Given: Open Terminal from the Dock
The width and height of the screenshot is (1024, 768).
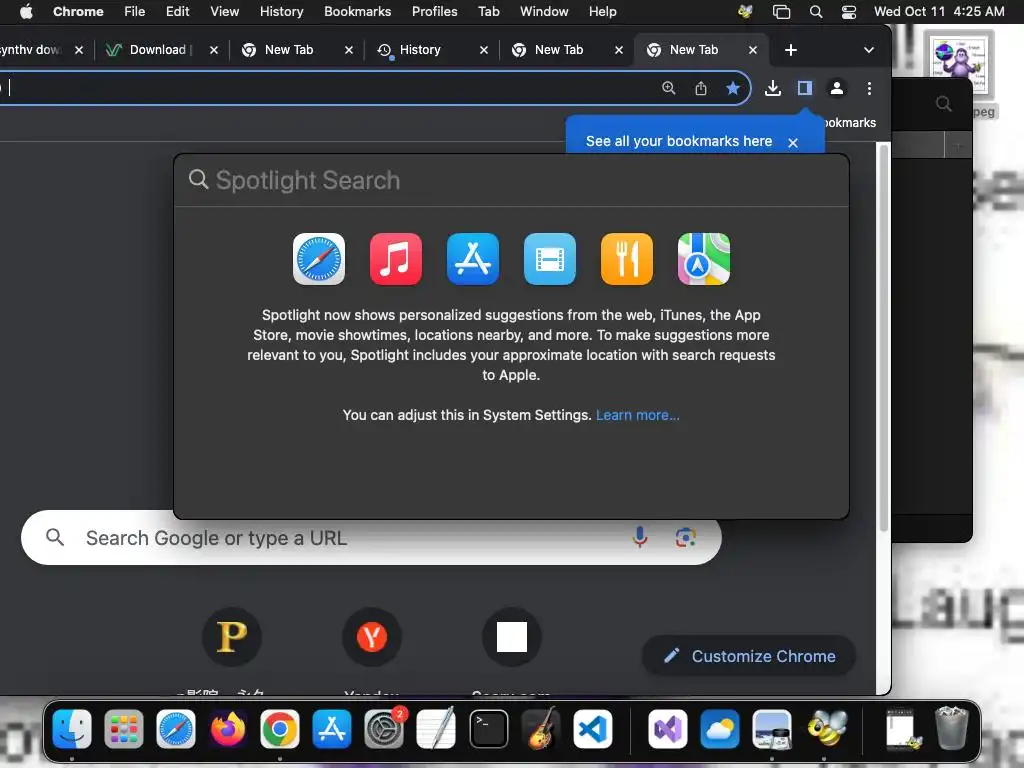Looking at the screenshot, I should tap(488, 729).
